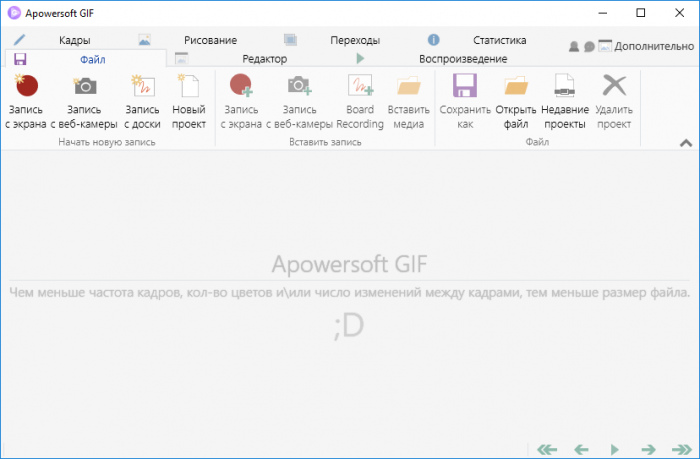The height and width of the screenshot is (459, 700).
Task: Minimize the Apowersoft GIF window
Action: point(603,13)
